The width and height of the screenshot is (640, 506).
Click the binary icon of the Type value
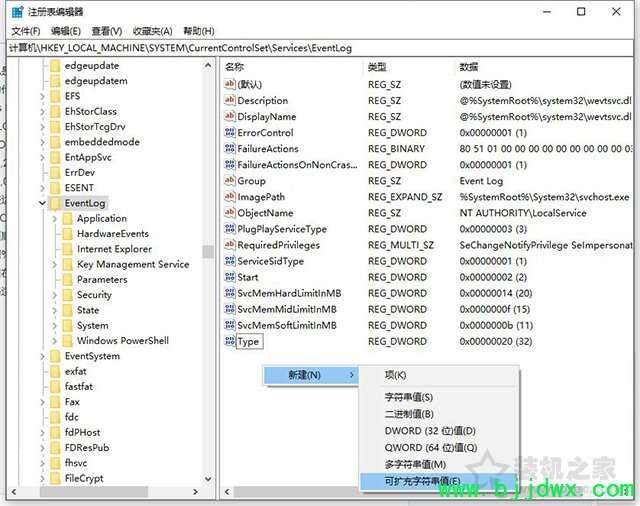[x=230, y=341]
